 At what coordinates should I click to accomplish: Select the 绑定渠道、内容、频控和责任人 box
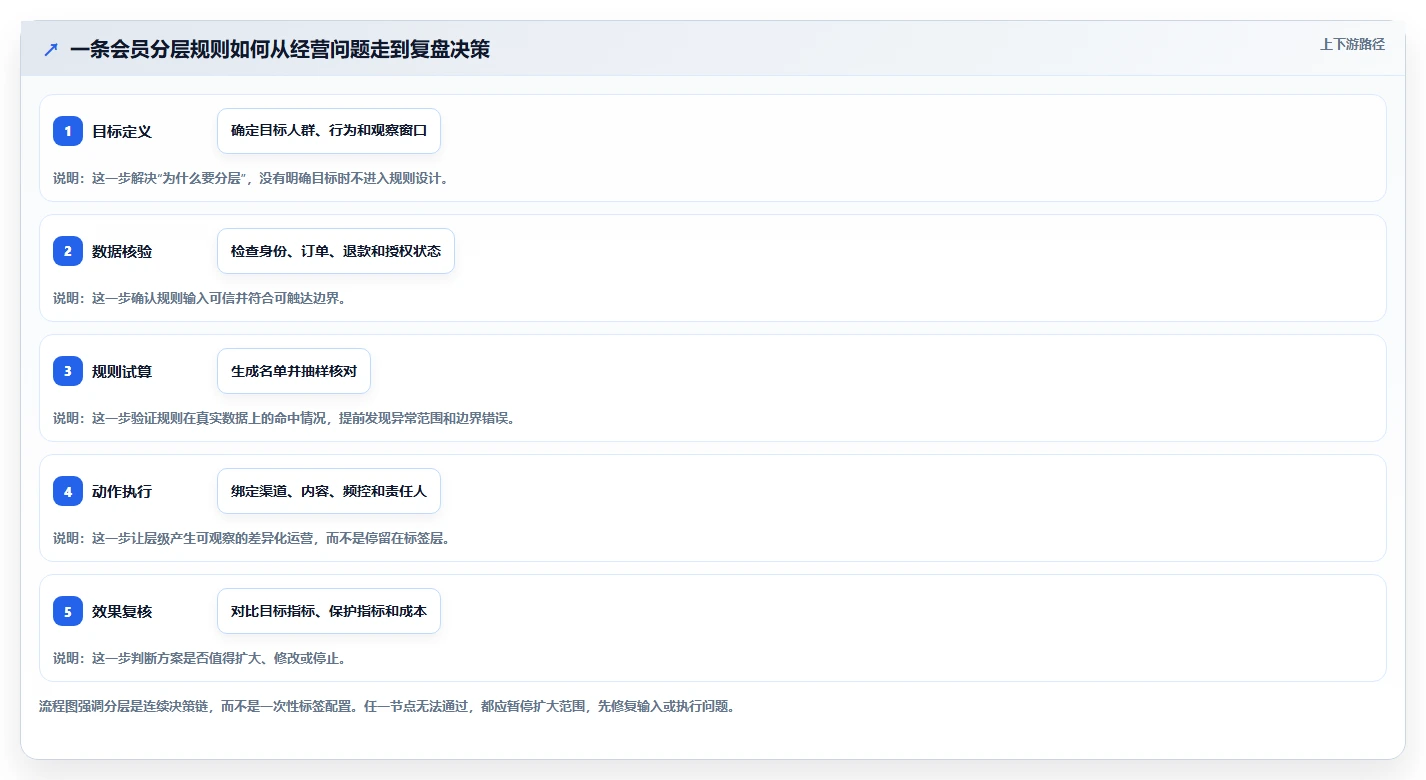point(329,491)
